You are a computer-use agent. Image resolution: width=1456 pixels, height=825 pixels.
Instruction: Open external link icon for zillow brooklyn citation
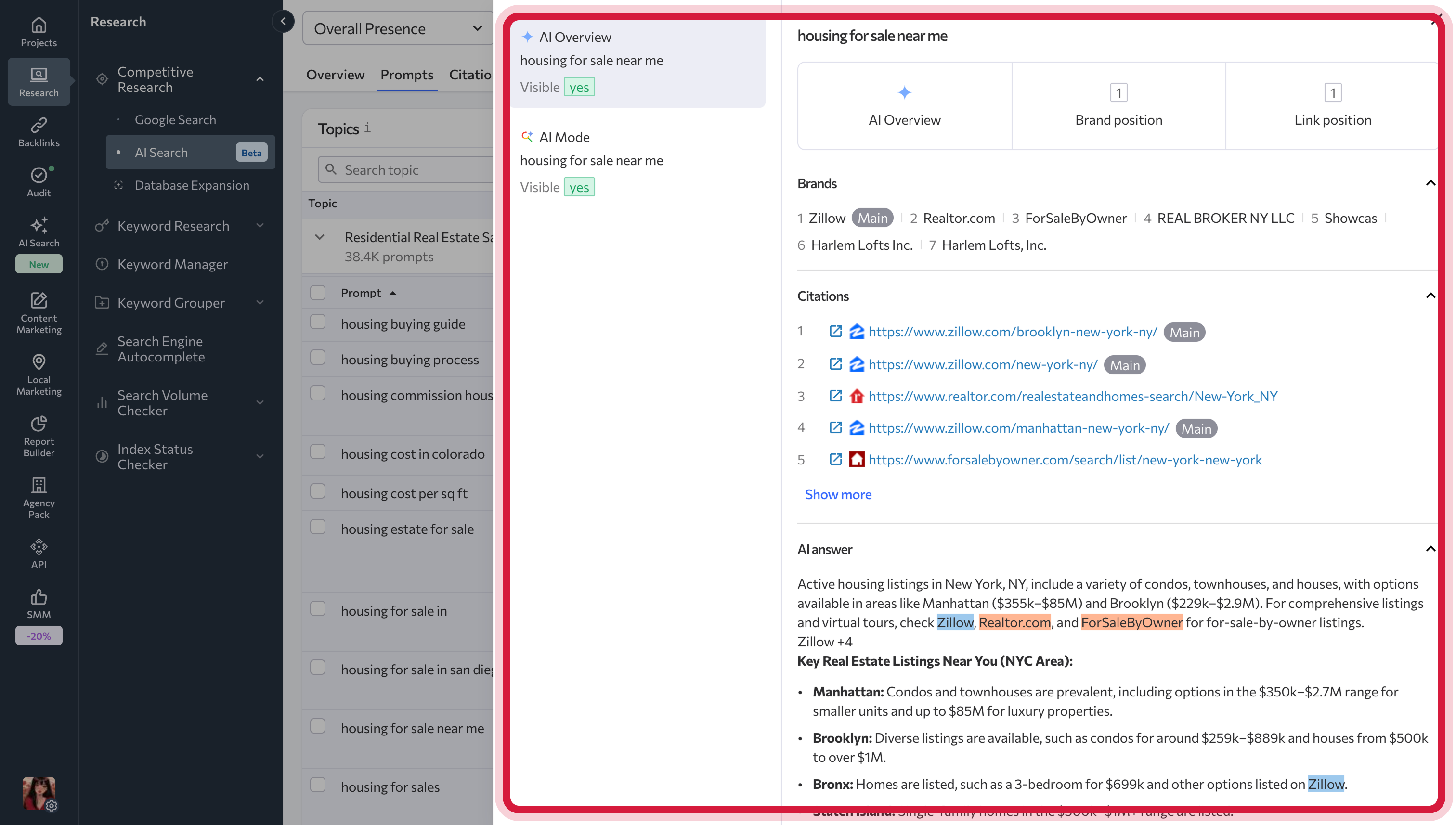[x=835, y=332]
